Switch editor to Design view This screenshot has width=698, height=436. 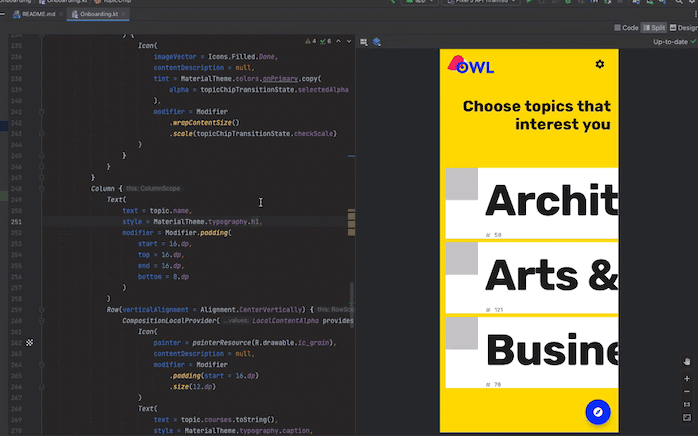click(685, 28)
